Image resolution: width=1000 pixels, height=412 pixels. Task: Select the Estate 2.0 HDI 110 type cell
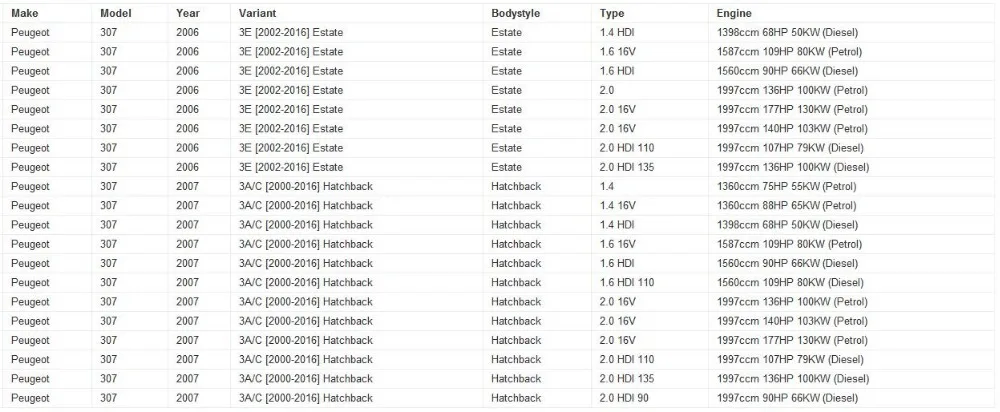pyautogui.click(x=650, y=148)
